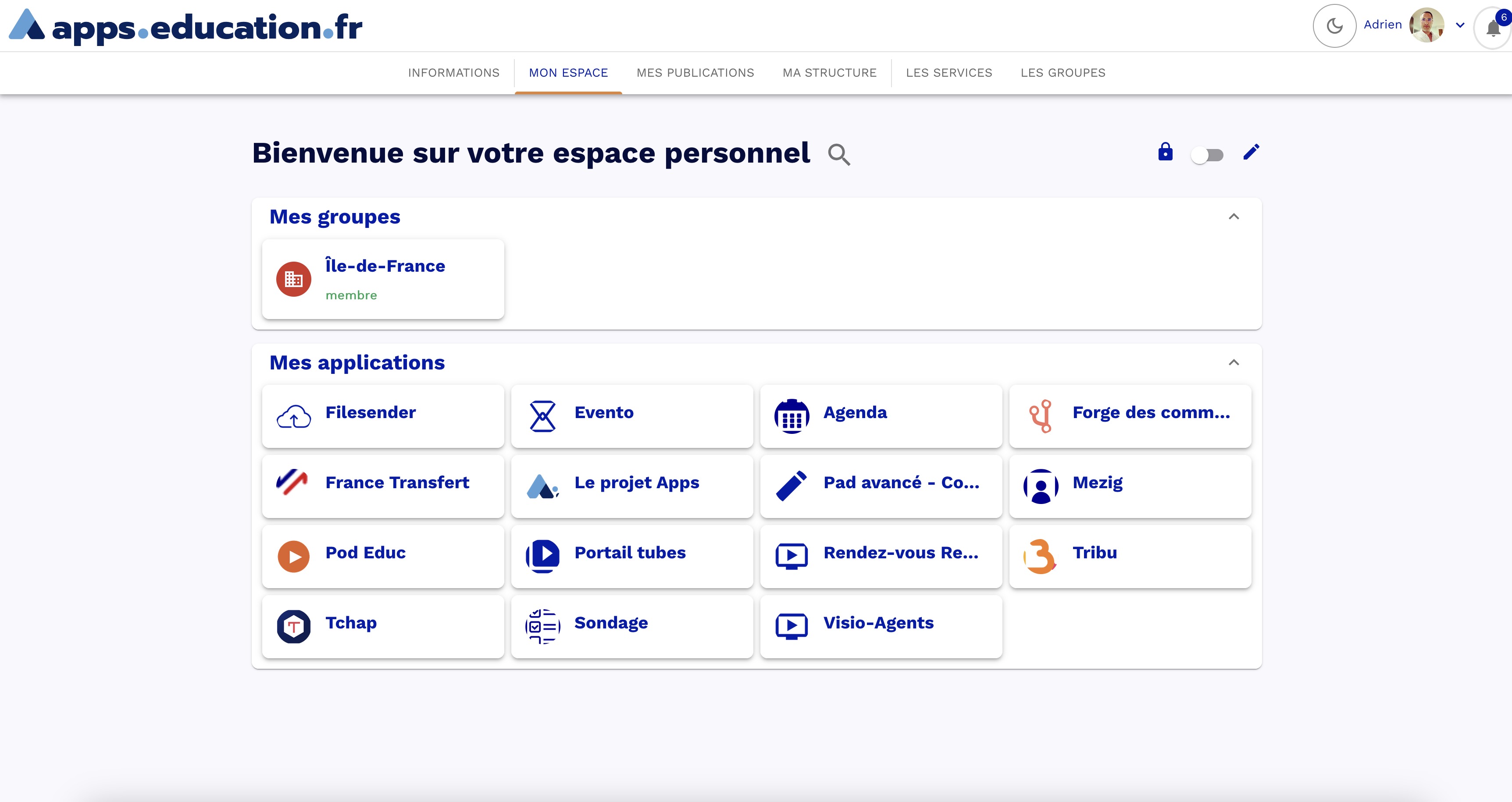Click the France Transfert striped arrow icon
Viewport: 1512px width, 802px height.
[292, 483]
